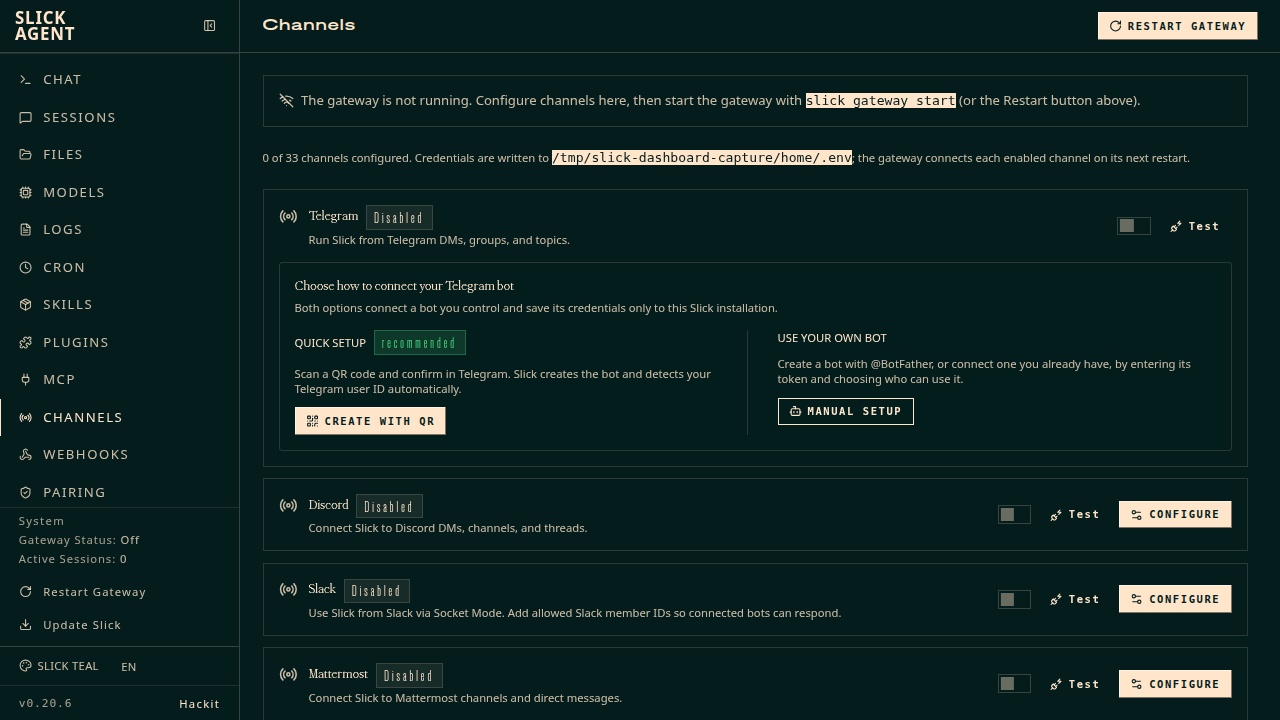Click the Telegram channel broadcast icon
Viewport: 1280px width, 720px height.
[288, 217]
